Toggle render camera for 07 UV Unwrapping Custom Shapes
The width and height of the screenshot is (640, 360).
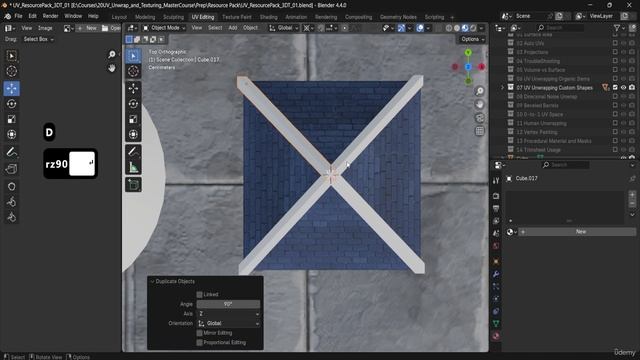(x=632, y=87)
